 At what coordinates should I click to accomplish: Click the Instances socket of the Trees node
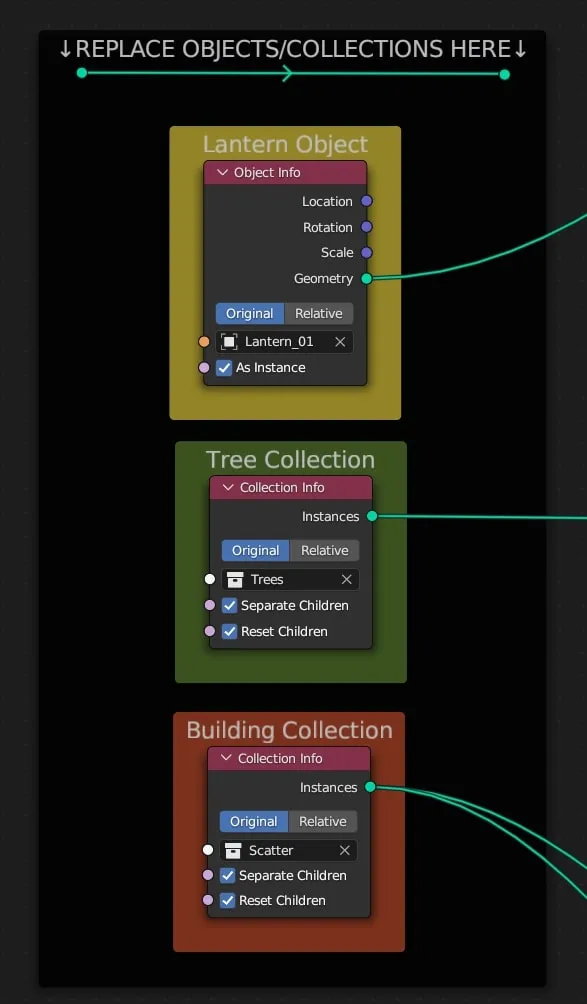pos(373,516)
